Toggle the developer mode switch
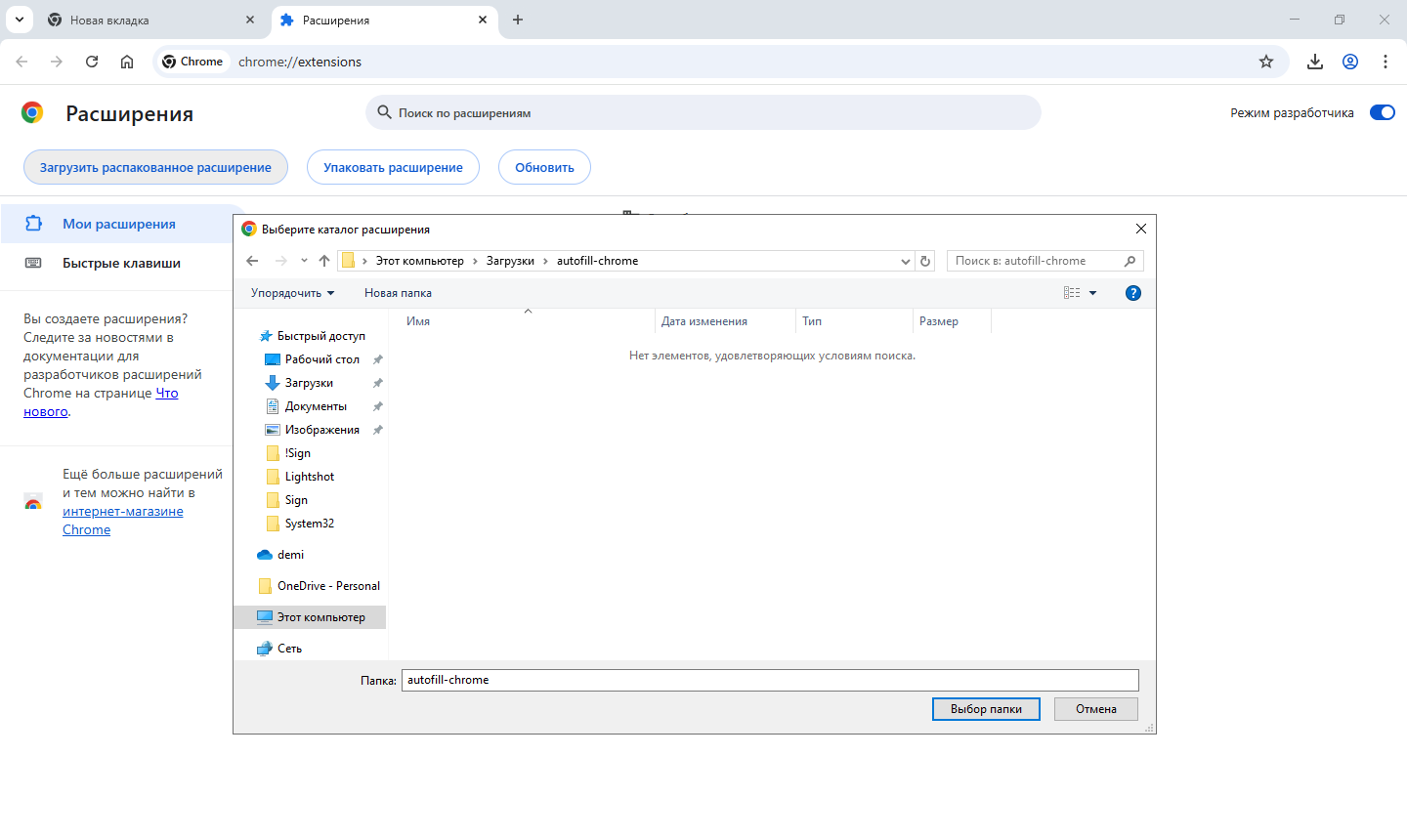This screenshot has width=1407, height=840. point(1382,112)
